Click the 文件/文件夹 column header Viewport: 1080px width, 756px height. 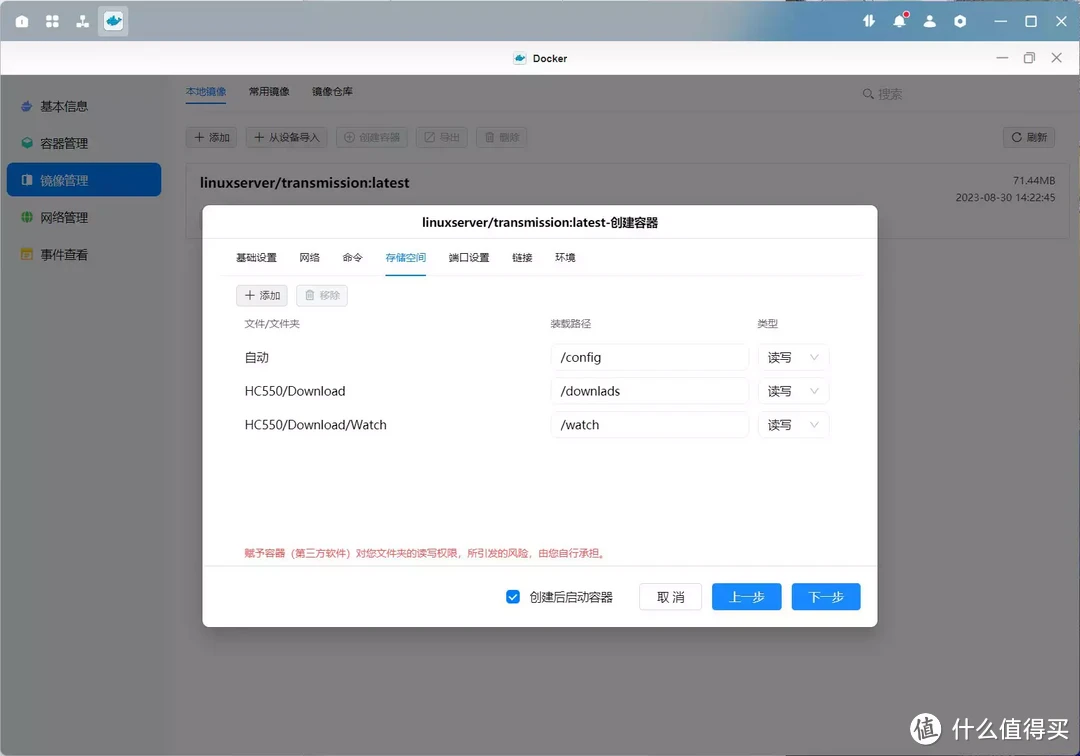click(272, 324)
